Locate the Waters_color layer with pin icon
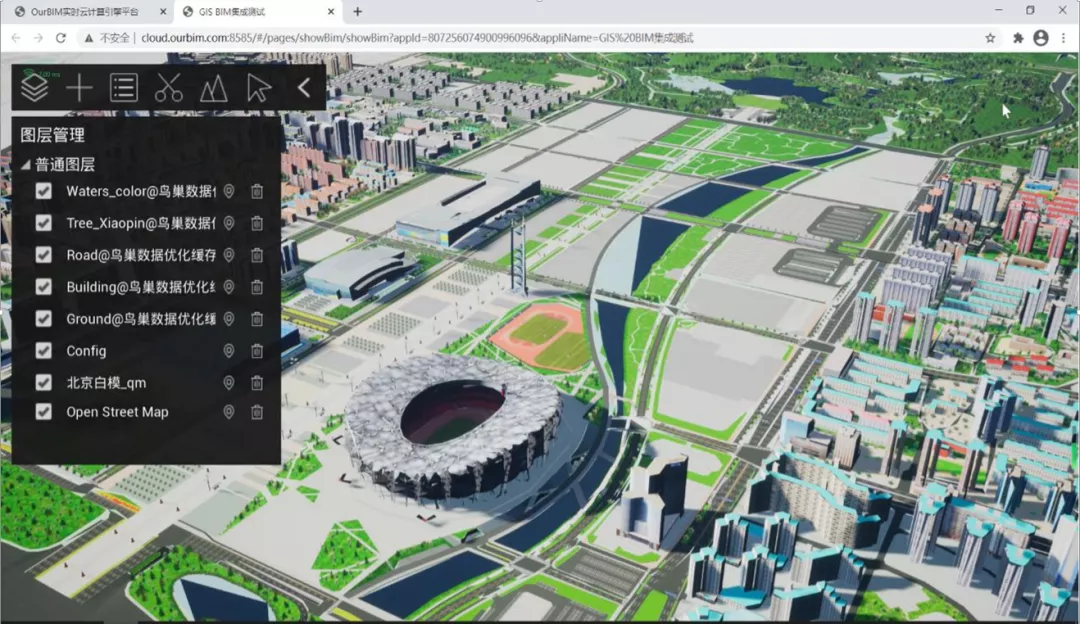 (x=229, y=191)
